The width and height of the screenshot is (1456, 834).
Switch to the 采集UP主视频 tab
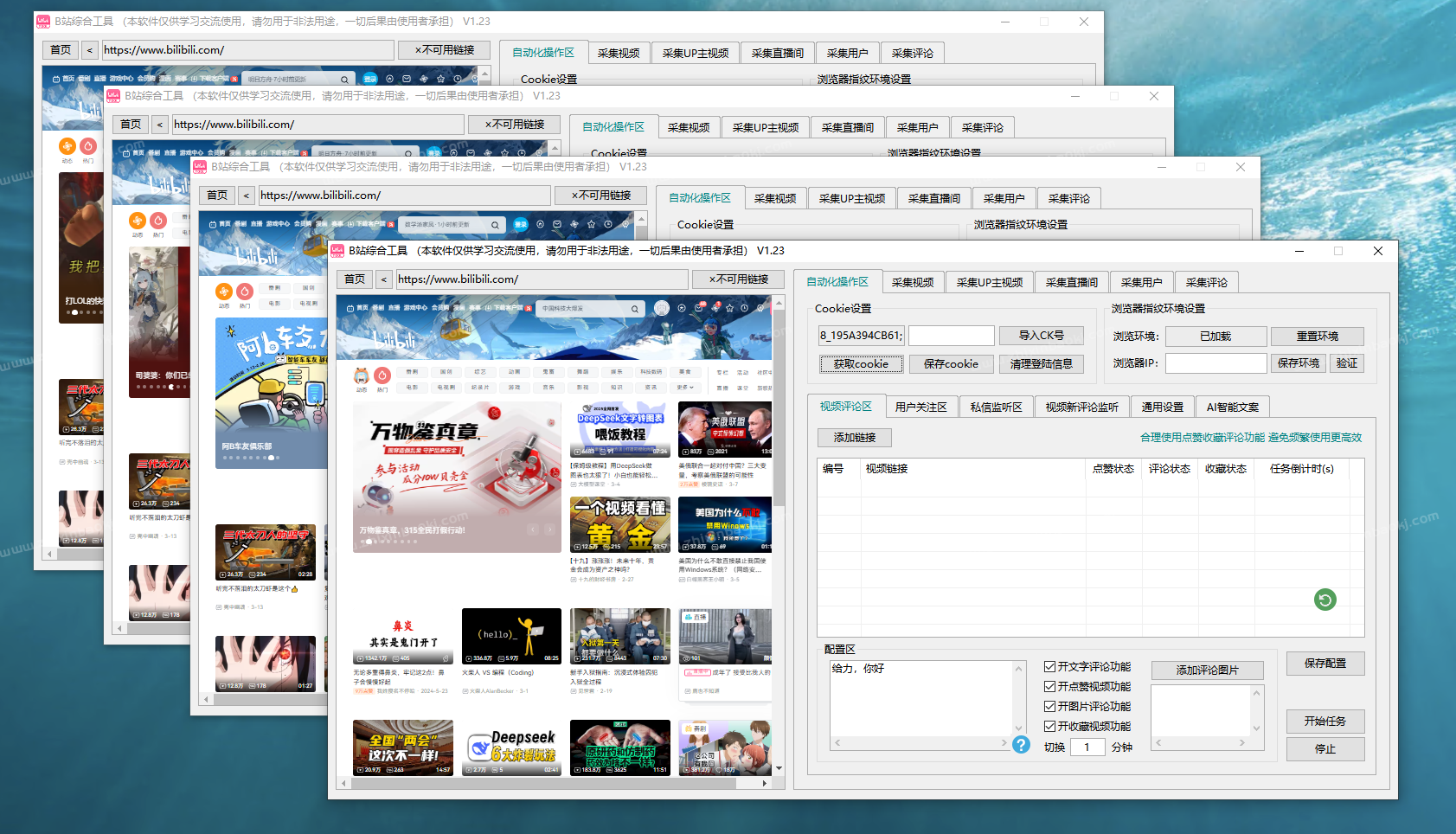click(x=989, y=282)
